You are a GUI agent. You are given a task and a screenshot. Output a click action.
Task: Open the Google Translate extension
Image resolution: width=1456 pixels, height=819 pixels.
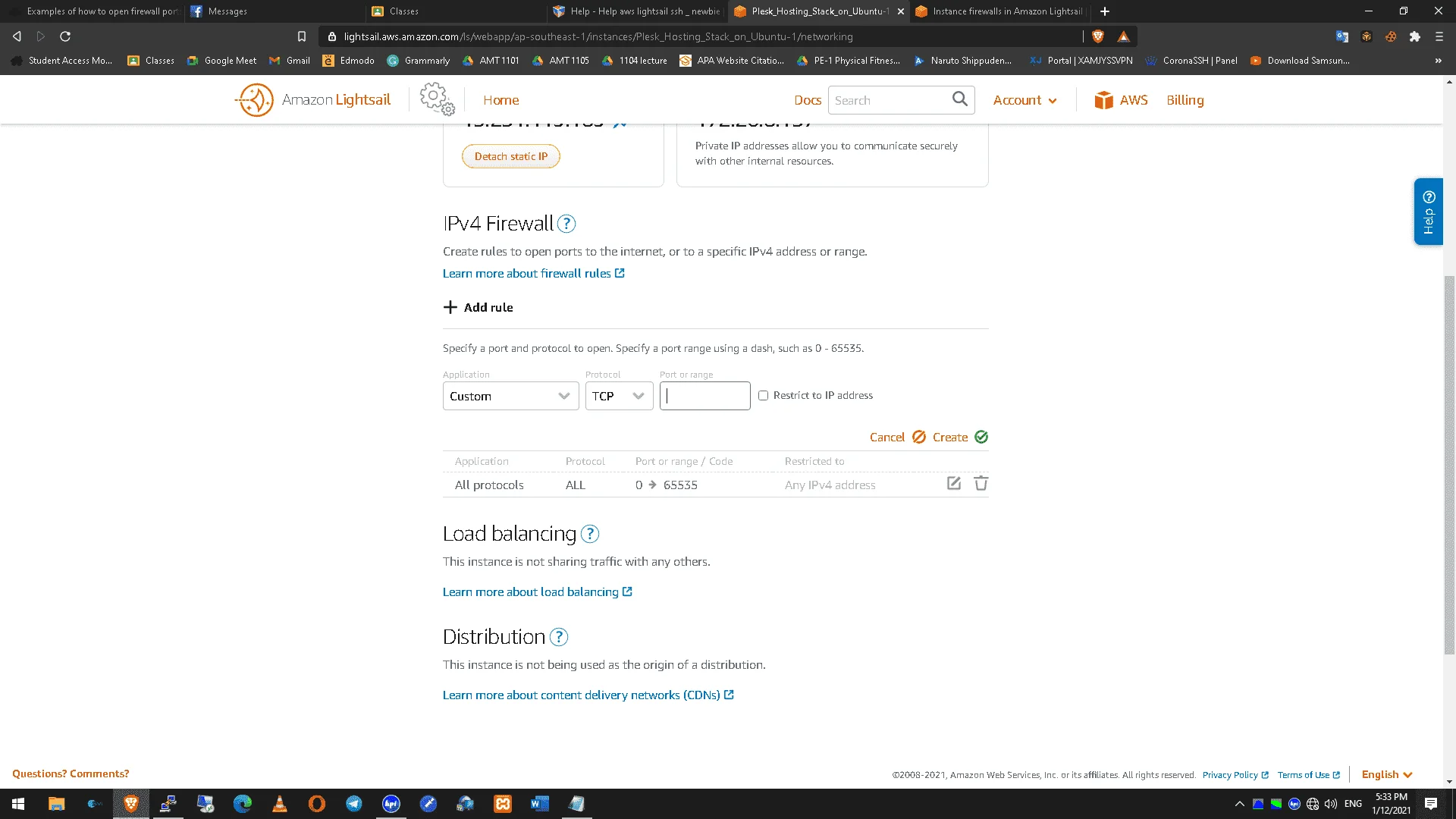coord(1342,36)
